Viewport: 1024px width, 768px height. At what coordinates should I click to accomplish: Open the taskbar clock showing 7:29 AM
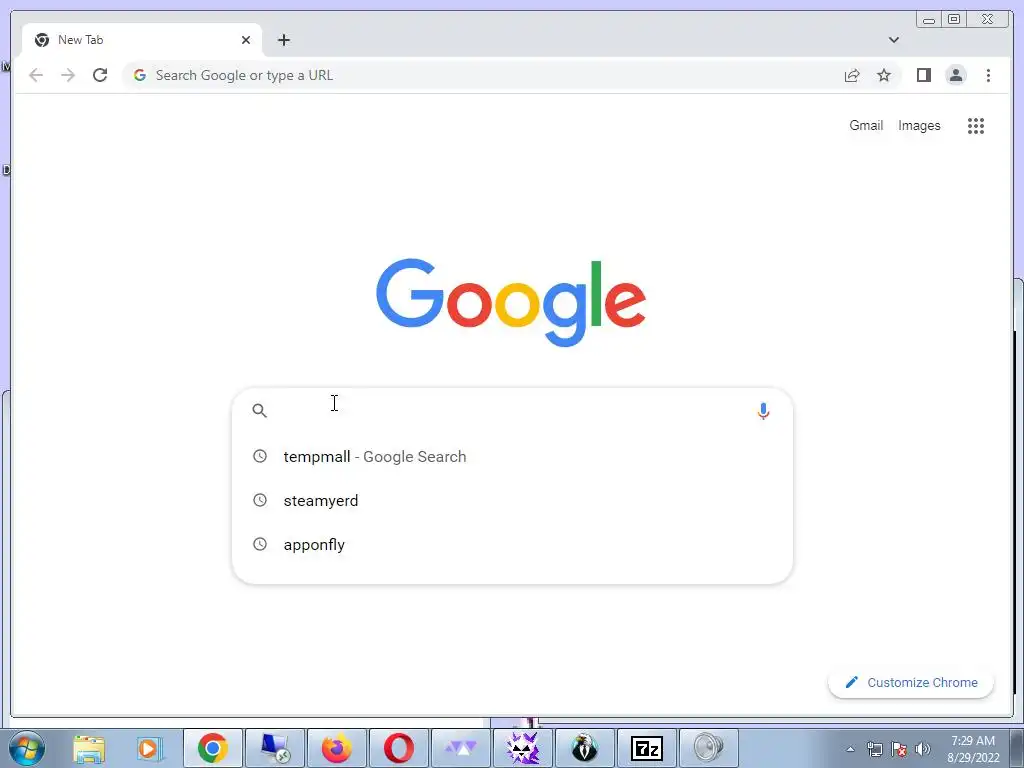click(973, 749)
